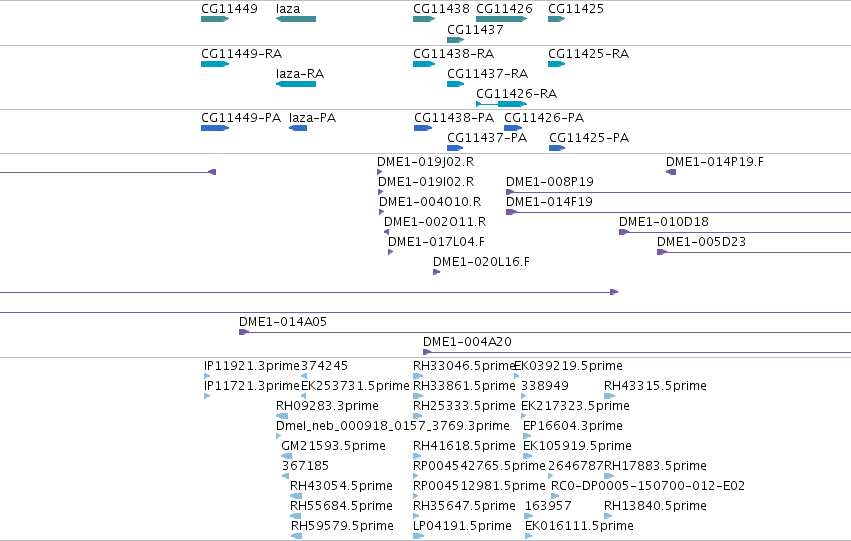Select the CG11449 gene arrow
The width and height of the screenshot is (851, 541).
point(215,19)
